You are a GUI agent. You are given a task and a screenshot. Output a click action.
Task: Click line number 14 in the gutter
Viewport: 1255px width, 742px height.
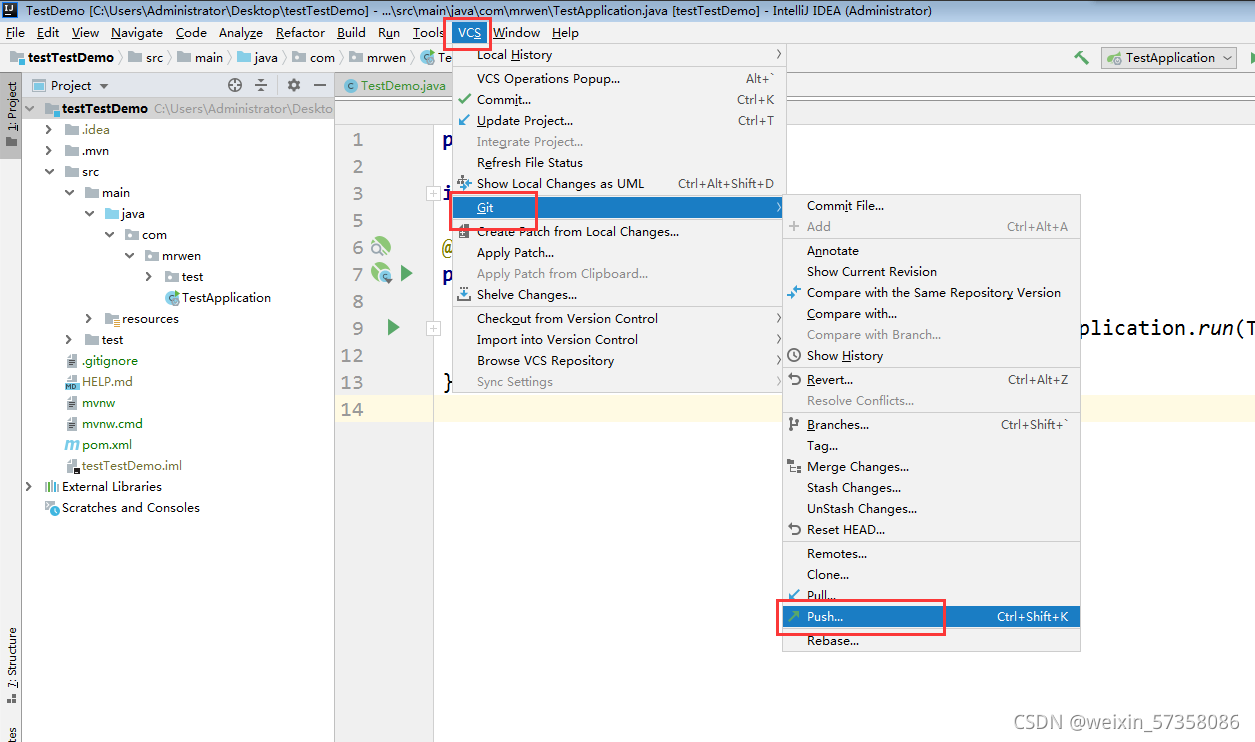click(x=351, y=409)
